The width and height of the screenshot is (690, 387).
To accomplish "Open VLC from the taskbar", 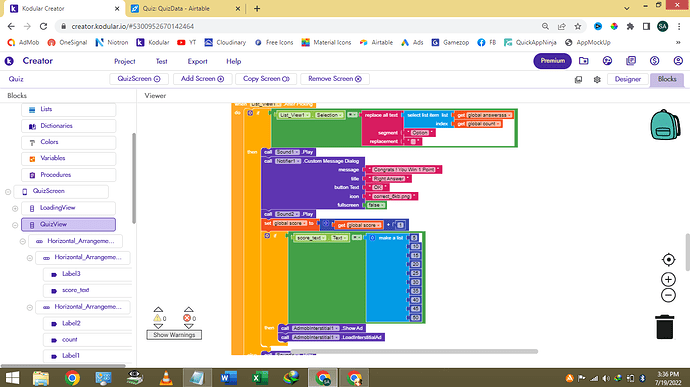I will click(166, 378).
